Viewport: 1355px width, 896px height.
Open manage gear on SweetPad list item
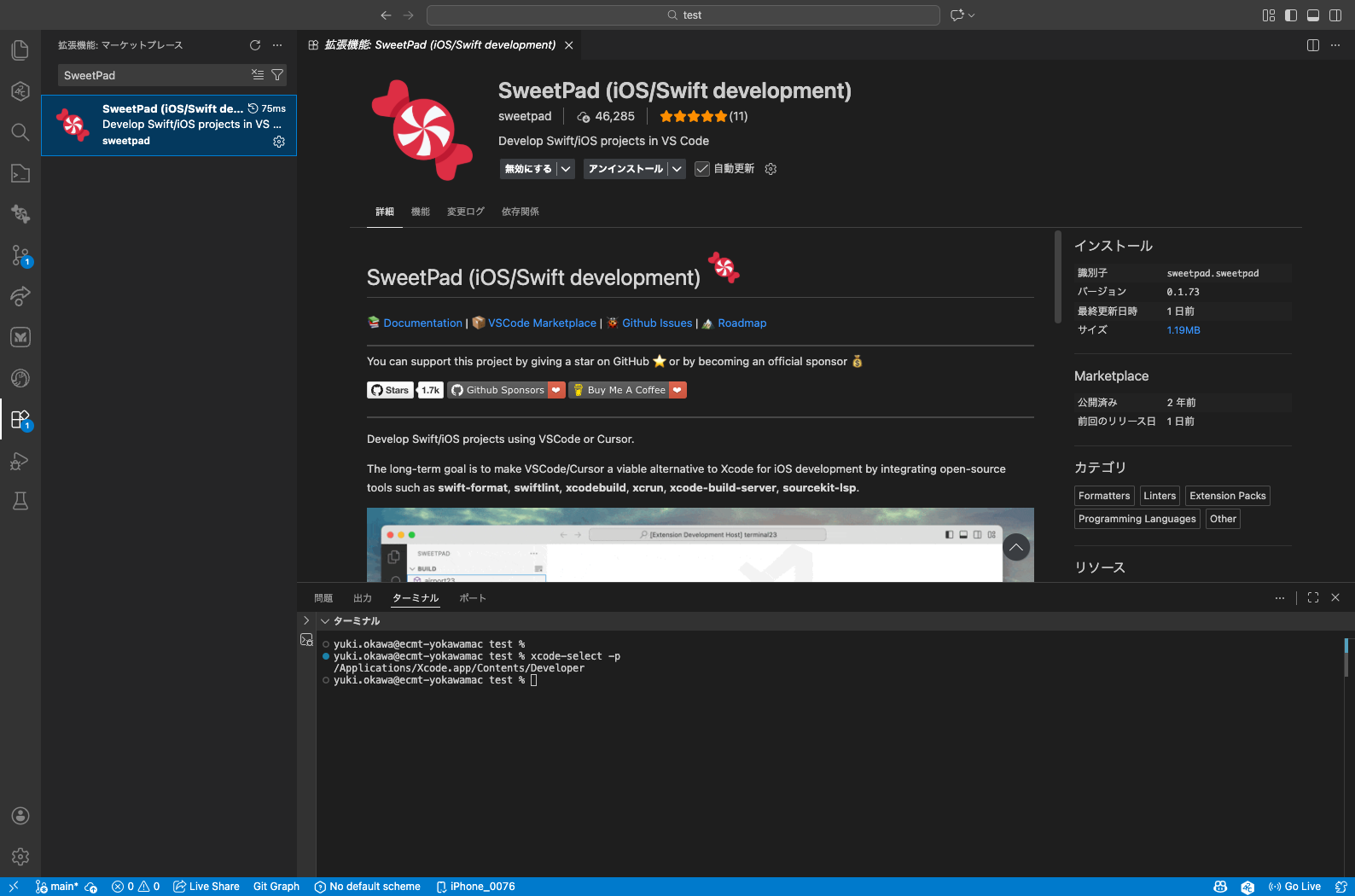coord(279,142)
